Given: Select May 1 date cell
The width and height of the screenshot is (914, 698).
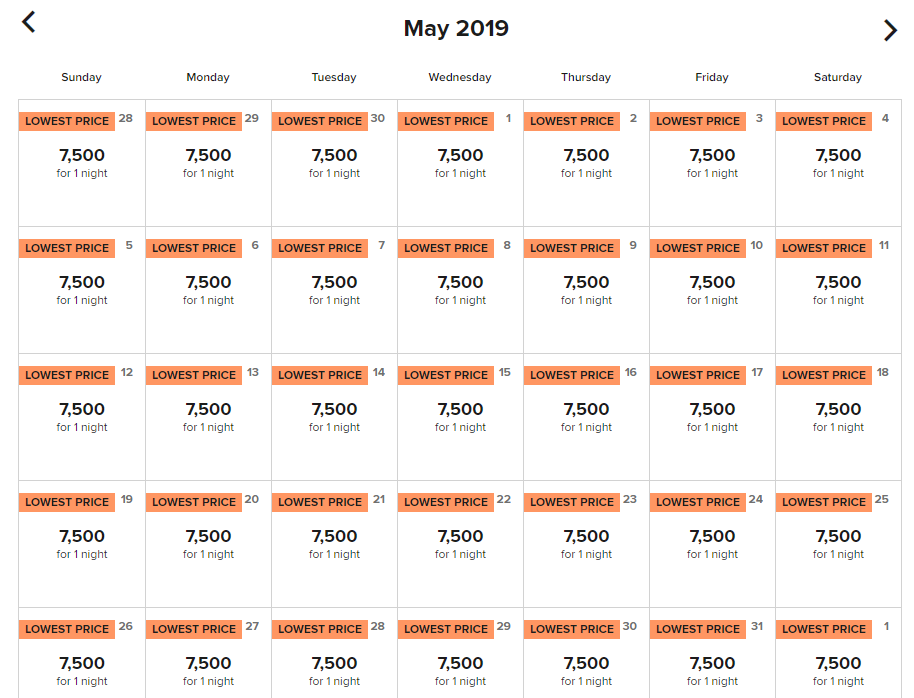Looking at the screenshot, I should point(460,163).
